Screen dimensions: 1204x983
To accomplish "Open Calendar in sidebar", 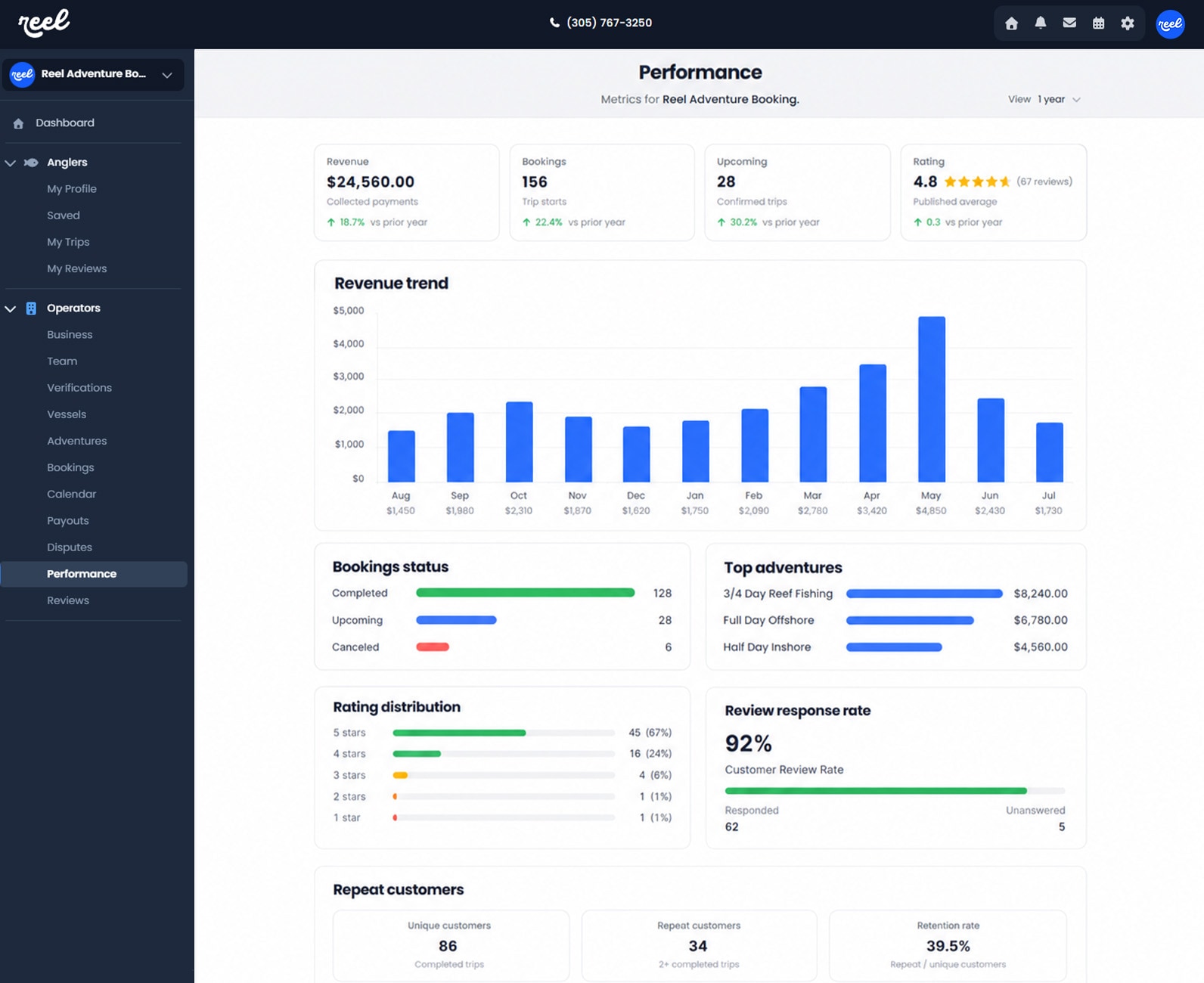I will (72, 494).
